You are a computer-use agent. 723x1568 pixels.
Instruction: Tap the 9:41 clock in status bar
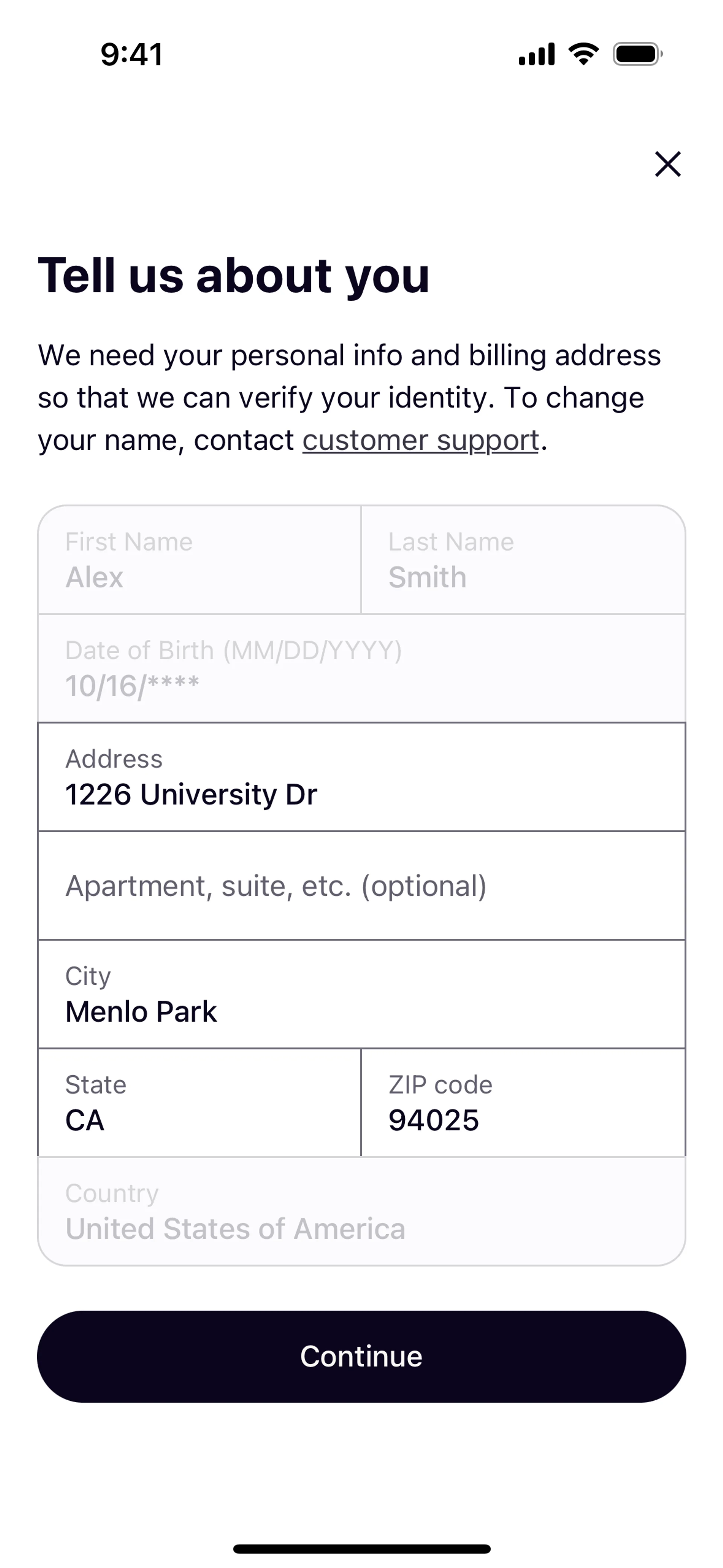click(x=131, y=55)
